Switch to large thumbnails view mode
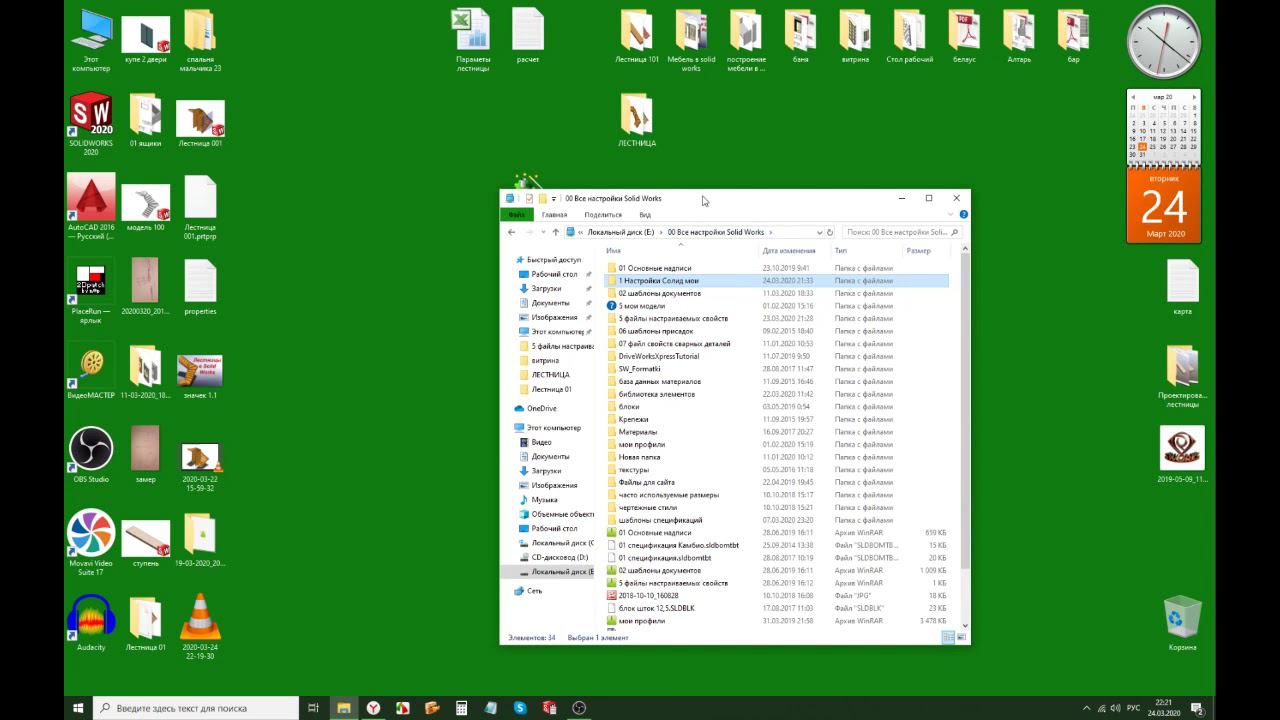Image resolution: width=1280 pixels, height=720 pixels. click(x=961, y=637)
